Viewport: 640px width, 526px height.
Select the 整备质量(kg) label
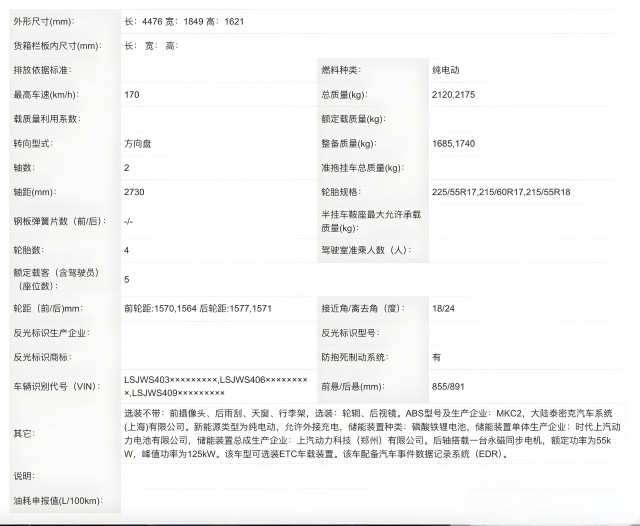pos(349,143)
